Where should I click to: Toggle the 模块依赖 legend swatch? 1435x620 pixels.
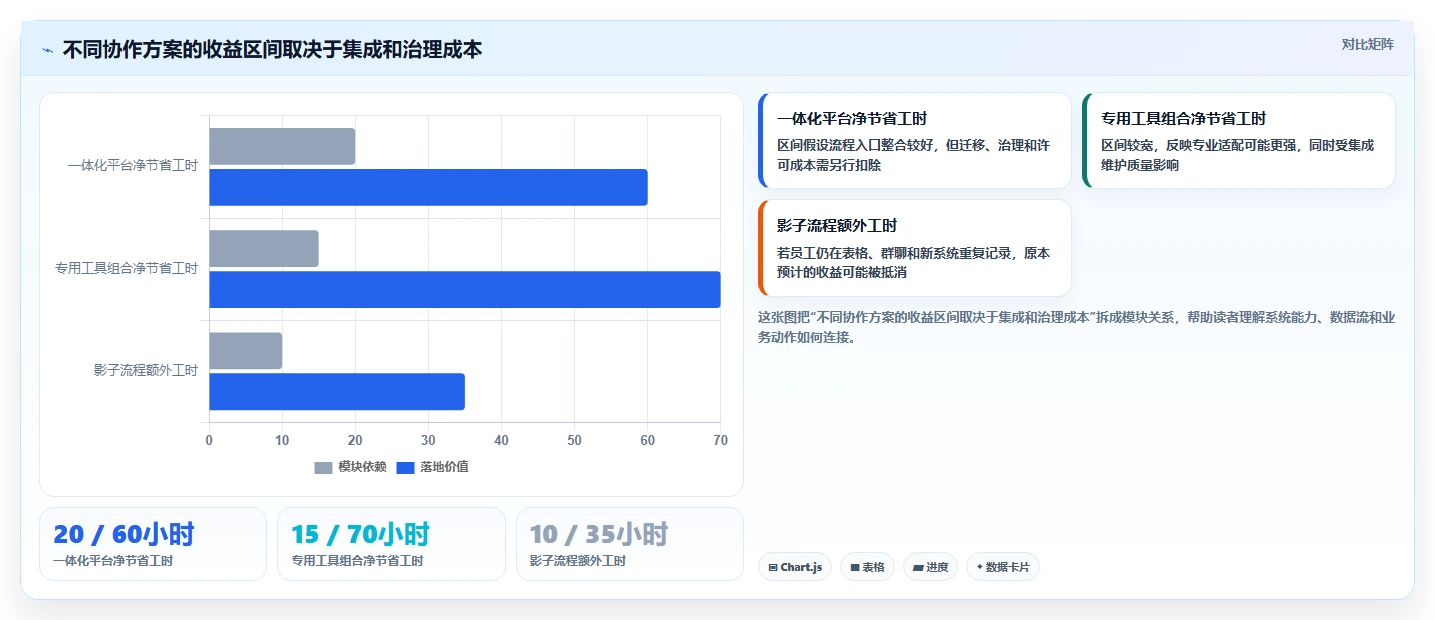tap(323, 467)
